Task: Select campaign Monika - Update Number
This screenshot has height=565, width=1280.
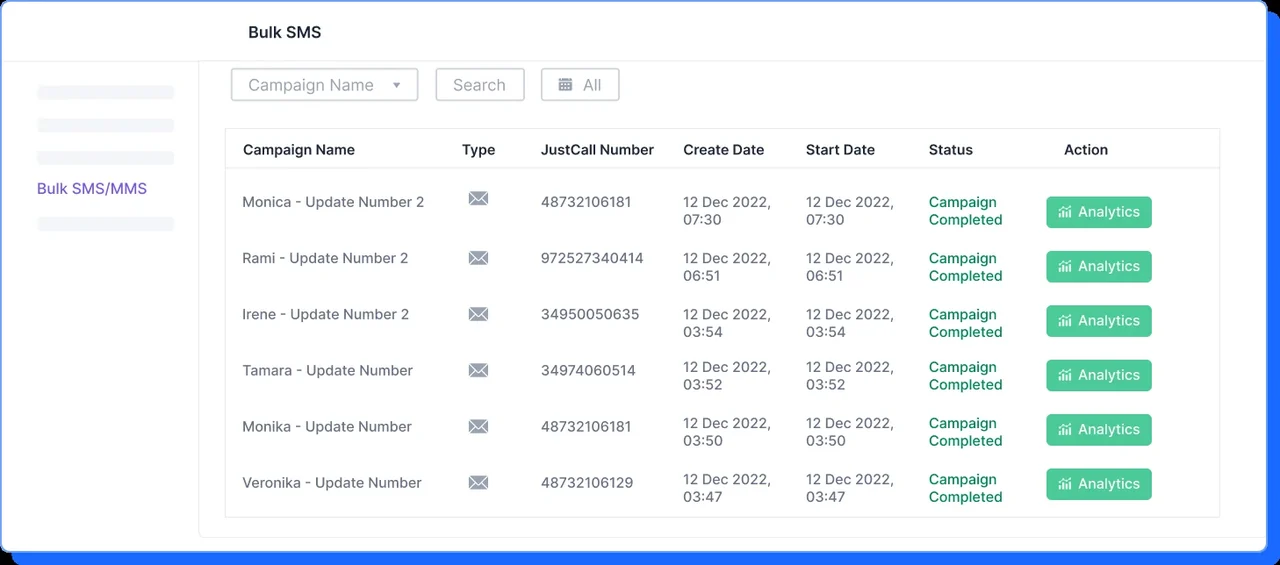Action: point(327,426)
